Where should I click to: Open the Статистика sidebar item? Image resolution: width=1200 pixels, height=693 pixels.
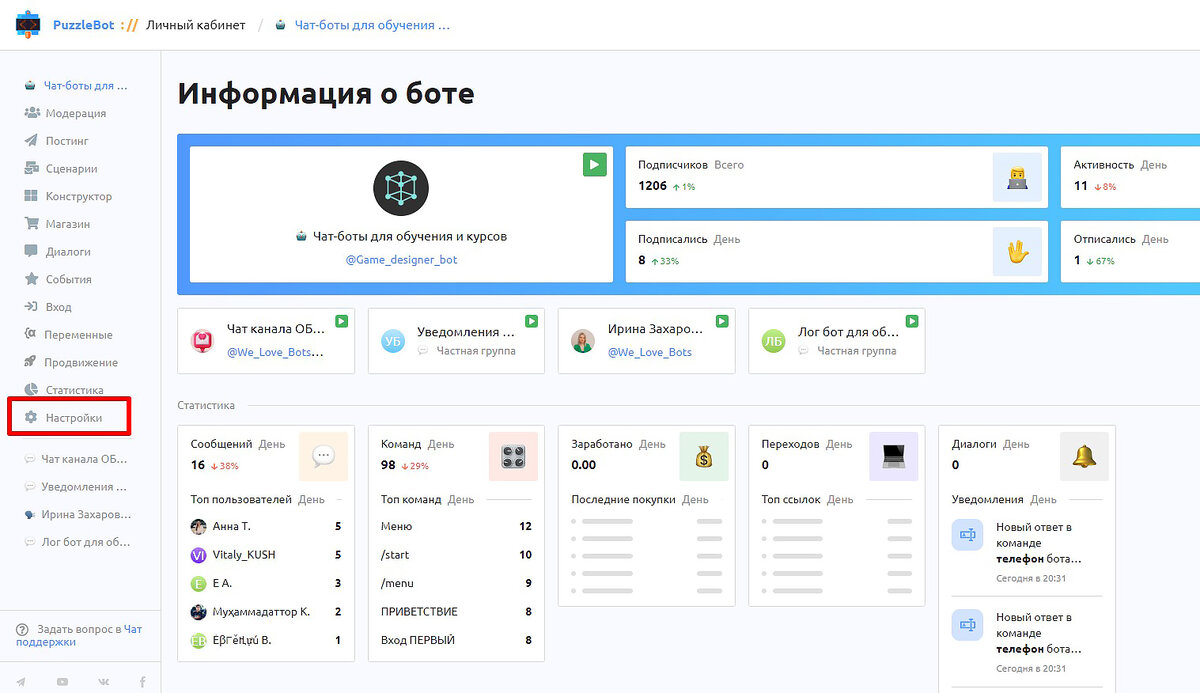pos(74,390)
